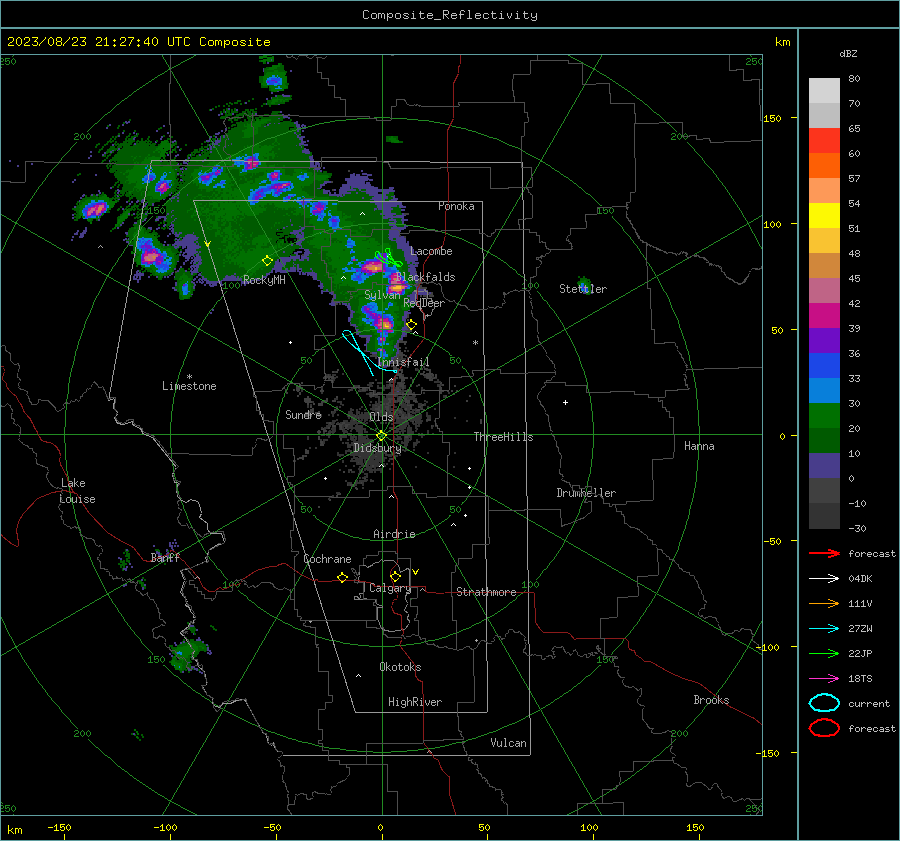Click the magenta 18TS arrow symbol

pyautogui.click(x=824, y=679)
